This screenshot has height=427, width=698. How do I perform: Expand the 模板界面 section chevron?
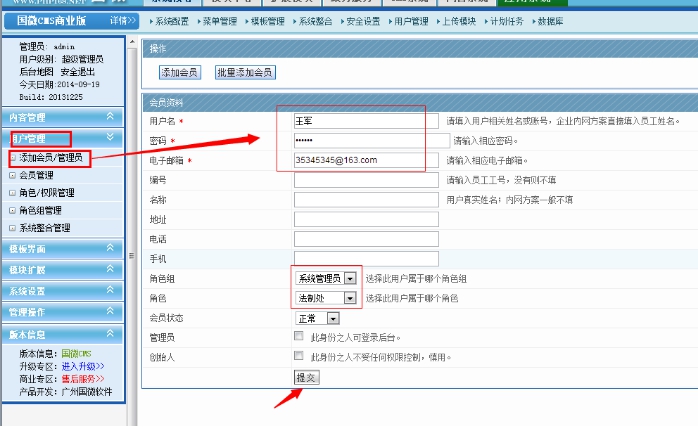pyautogui.click(x=110, y=249)
